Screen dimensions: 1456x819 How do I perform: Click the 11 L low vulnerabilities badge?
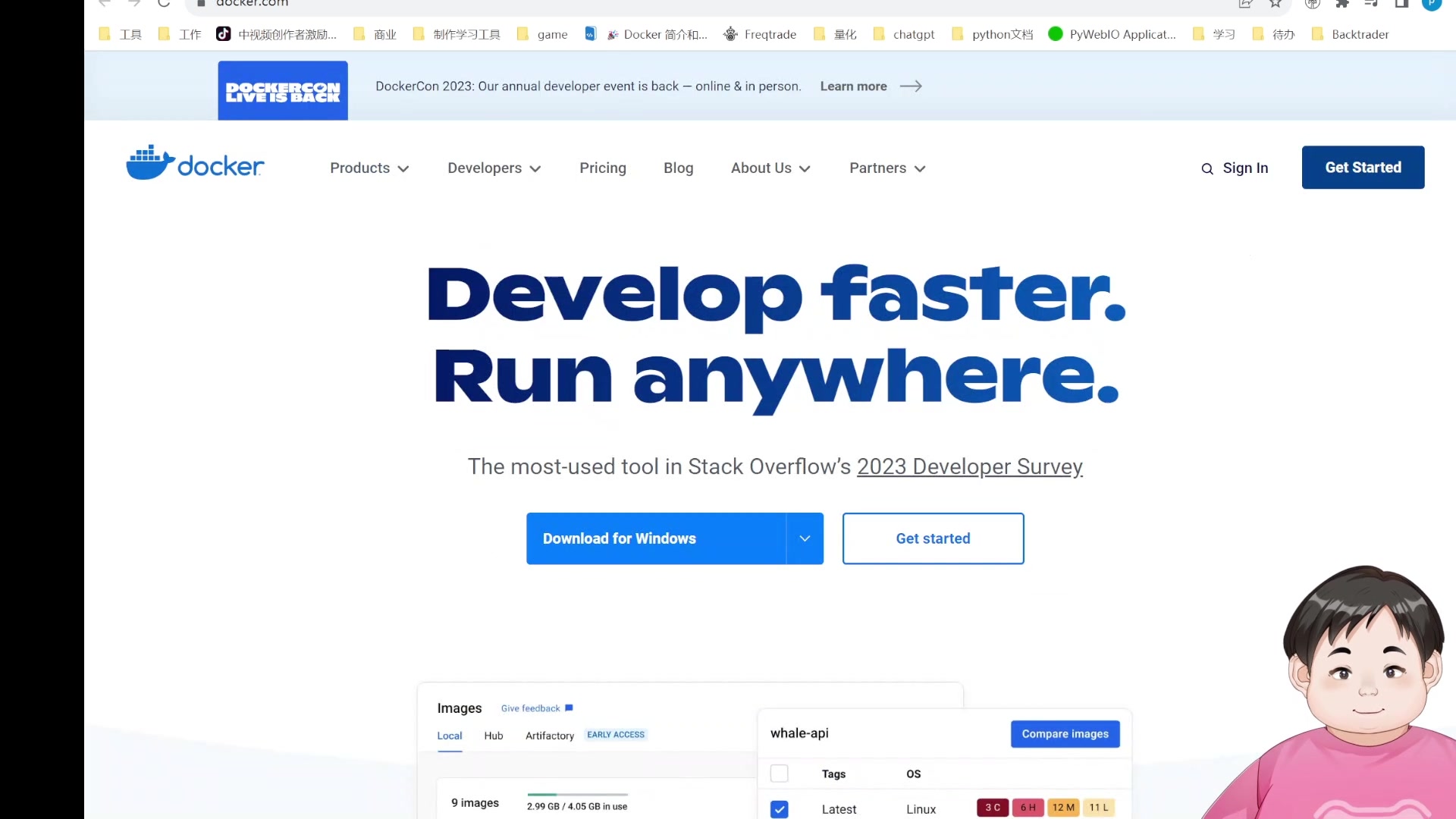coord(1099,808)
